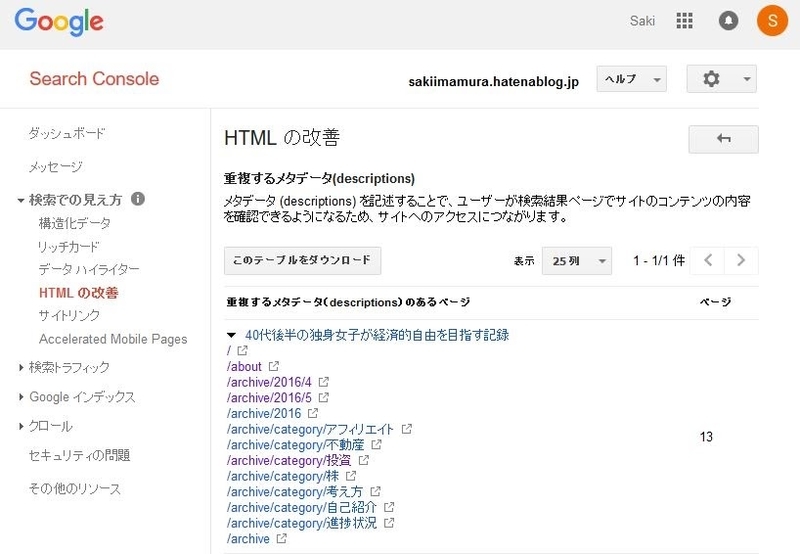Open the /archive/category/進捗状況 link
Screen dimensions: 800x554
pyautogui.click(x=302, y=523)
